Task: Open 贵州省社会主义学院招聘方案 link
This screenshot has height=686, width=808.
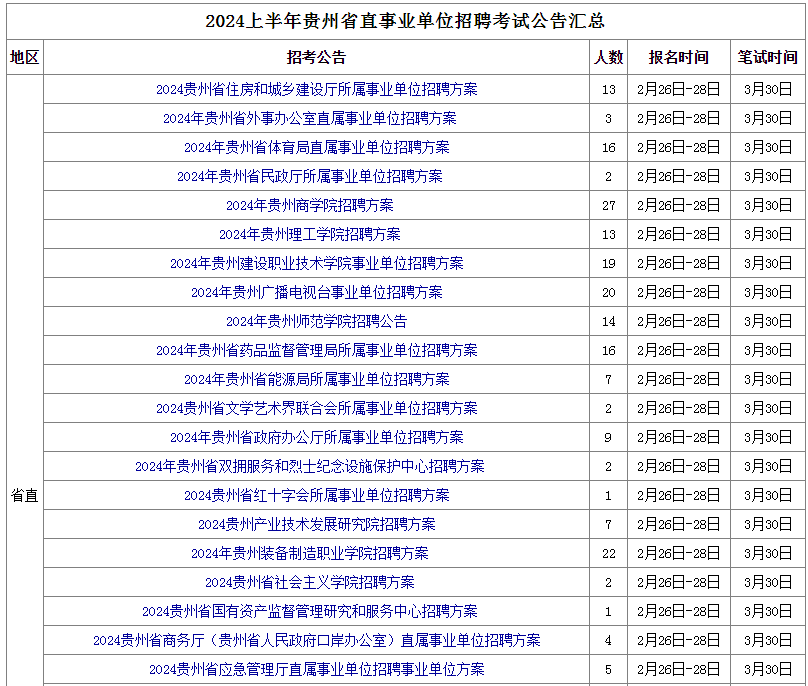Action: 309,582
